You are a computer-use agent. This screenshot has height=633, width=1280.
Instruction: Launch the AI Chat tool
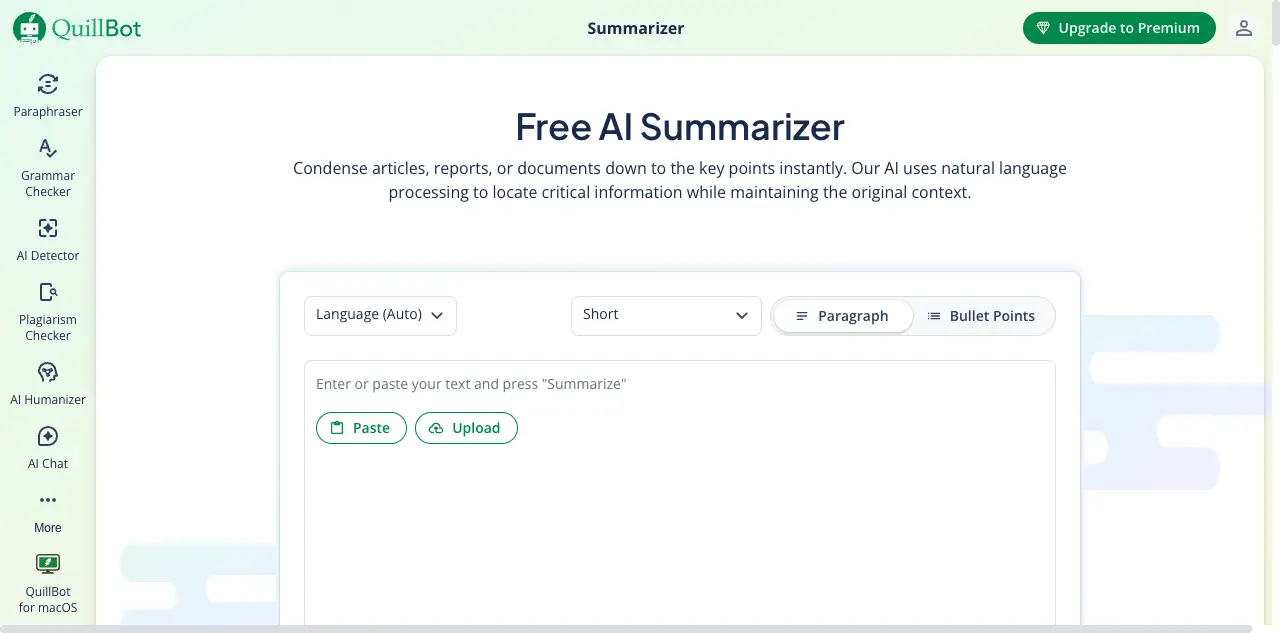pyautogui.click(x=47, y=447)
